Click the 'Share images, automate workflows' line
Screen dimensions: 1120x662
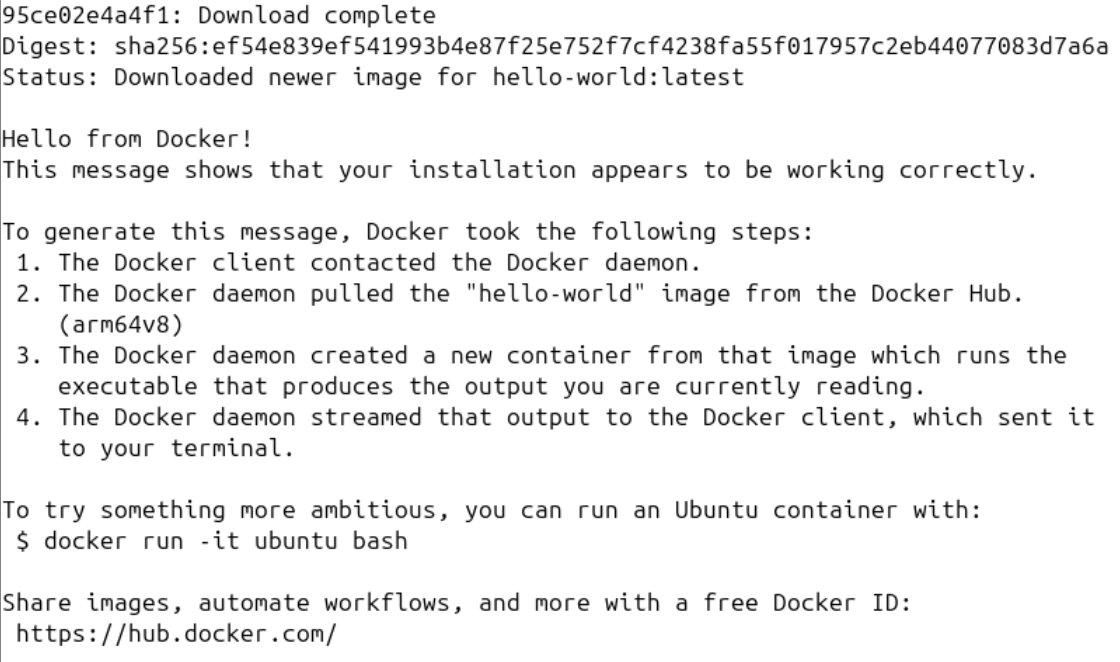tap(471, 603)
